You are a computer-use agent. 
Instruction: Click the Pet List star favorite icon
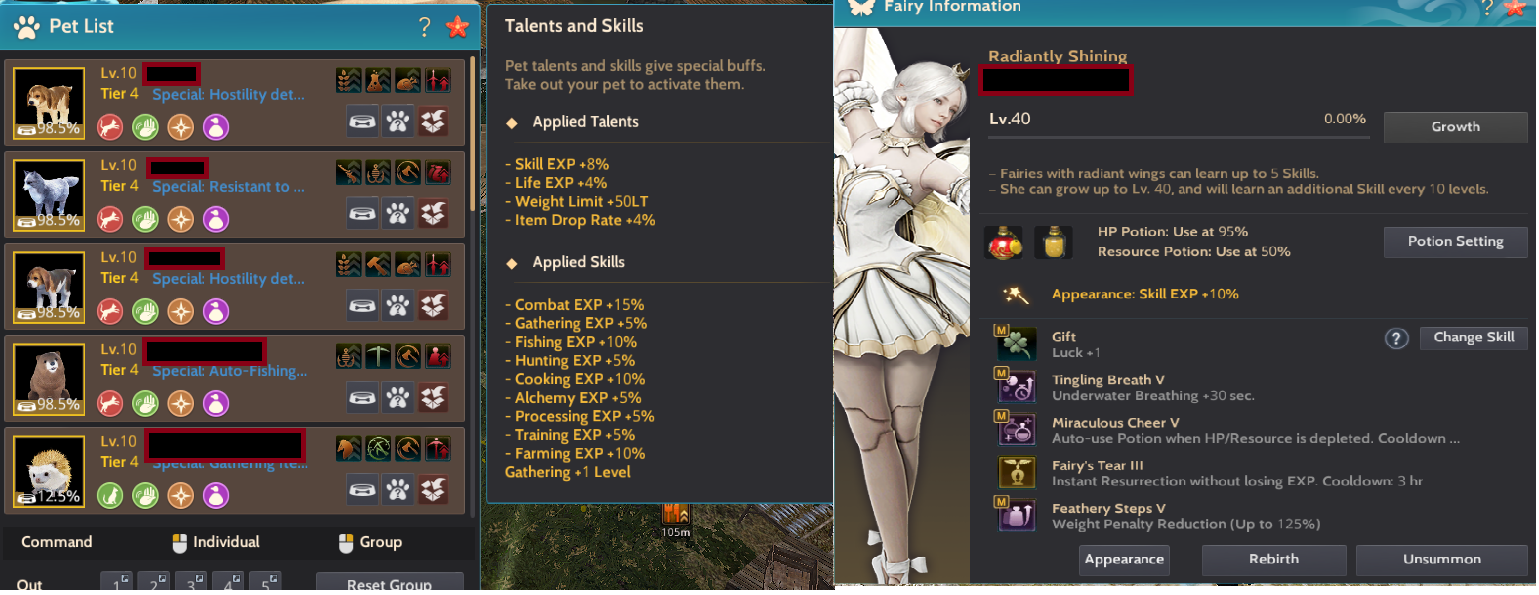coord(457,27)
